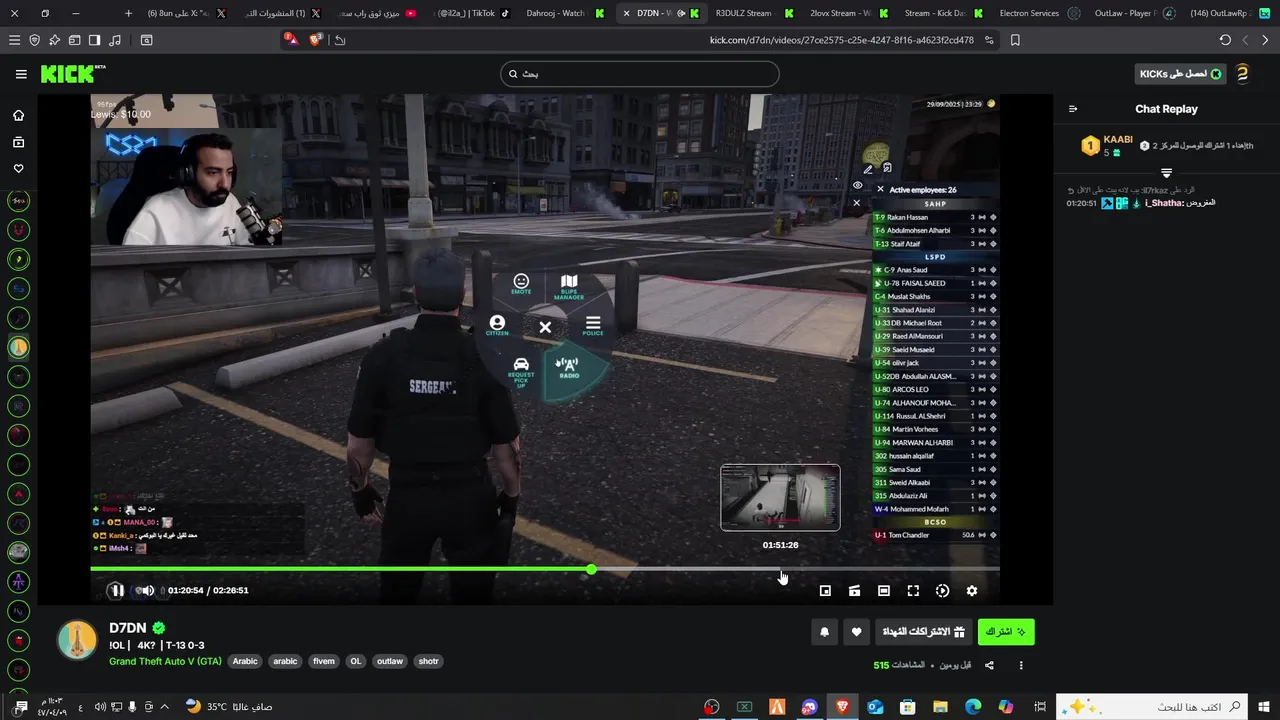The width and height of the screenshot is (1280, 720).
Task: Select the outlaw tag
Action: point(390,661)
